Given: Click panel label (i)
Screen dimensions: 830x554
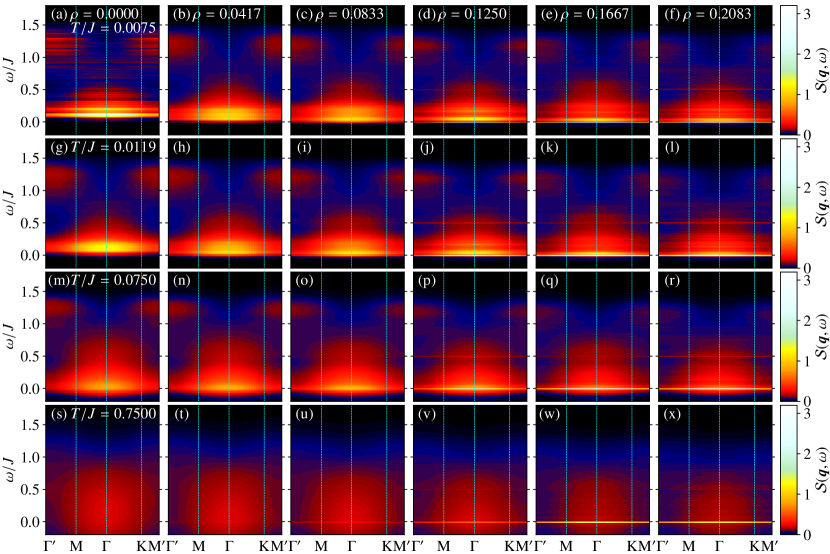Looking at the screenshot, I should point(304,147).
